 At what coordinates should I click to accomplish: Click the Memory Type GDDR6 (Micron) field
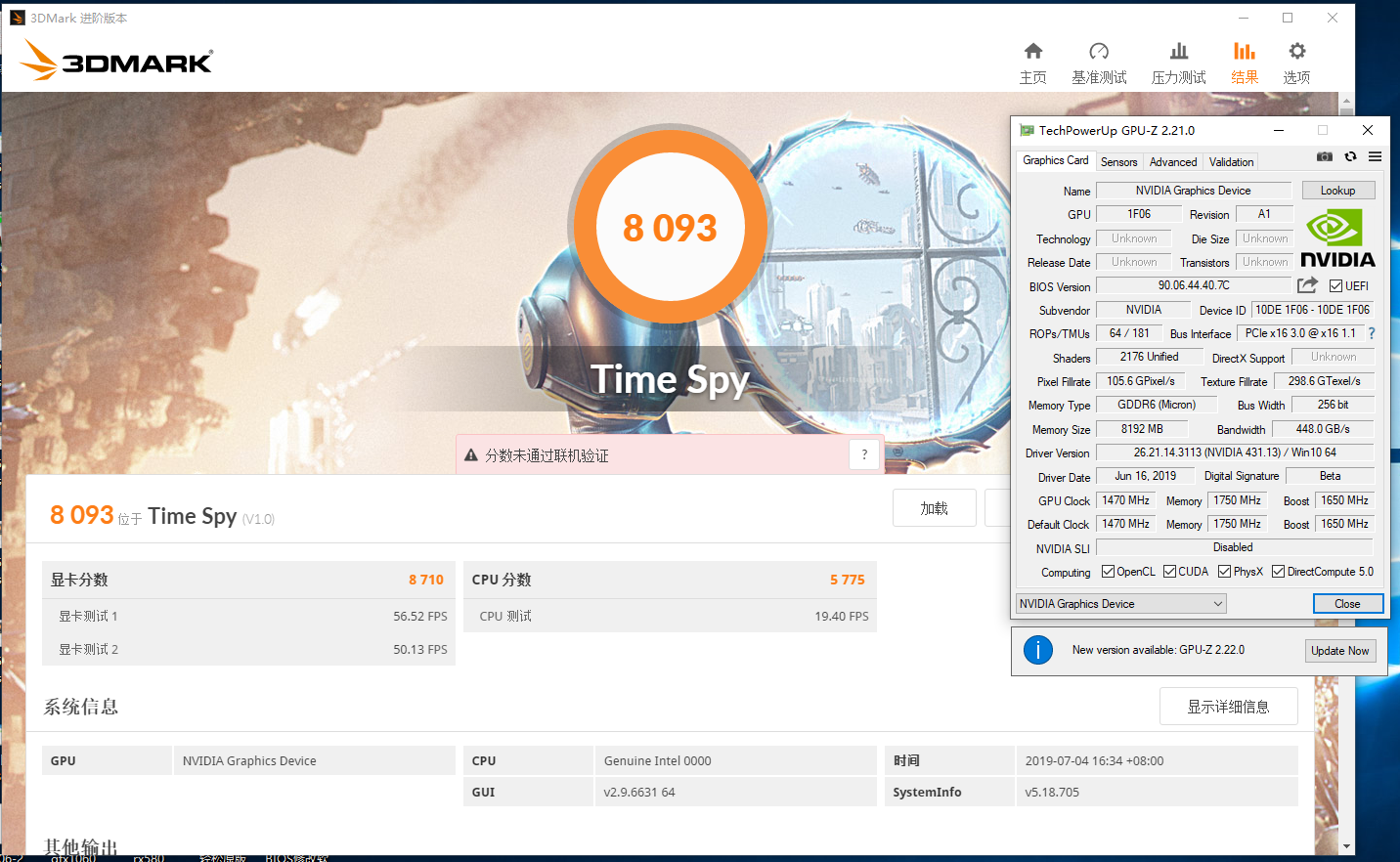point(1157,405)
